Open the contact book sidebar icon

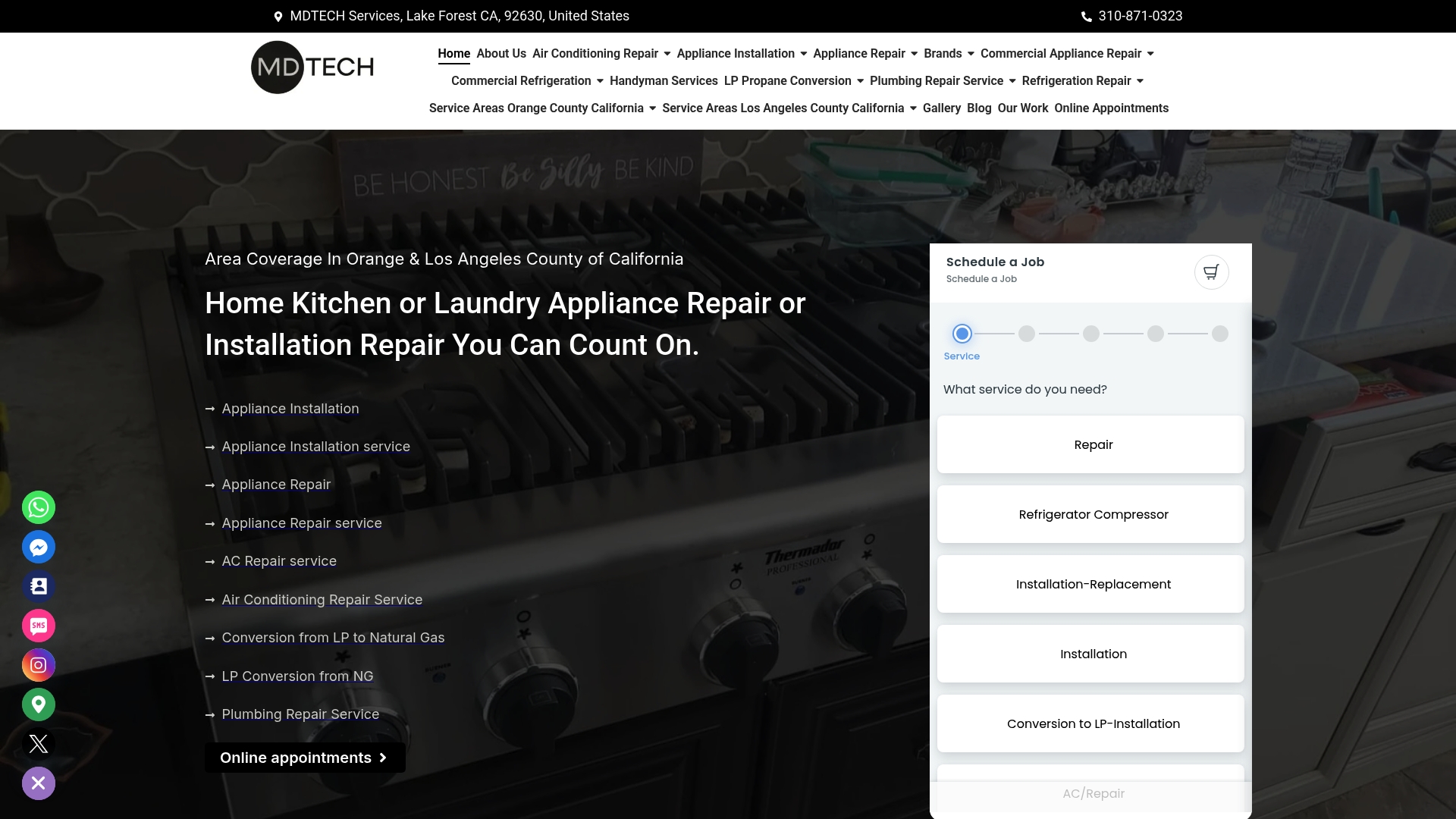38,586
